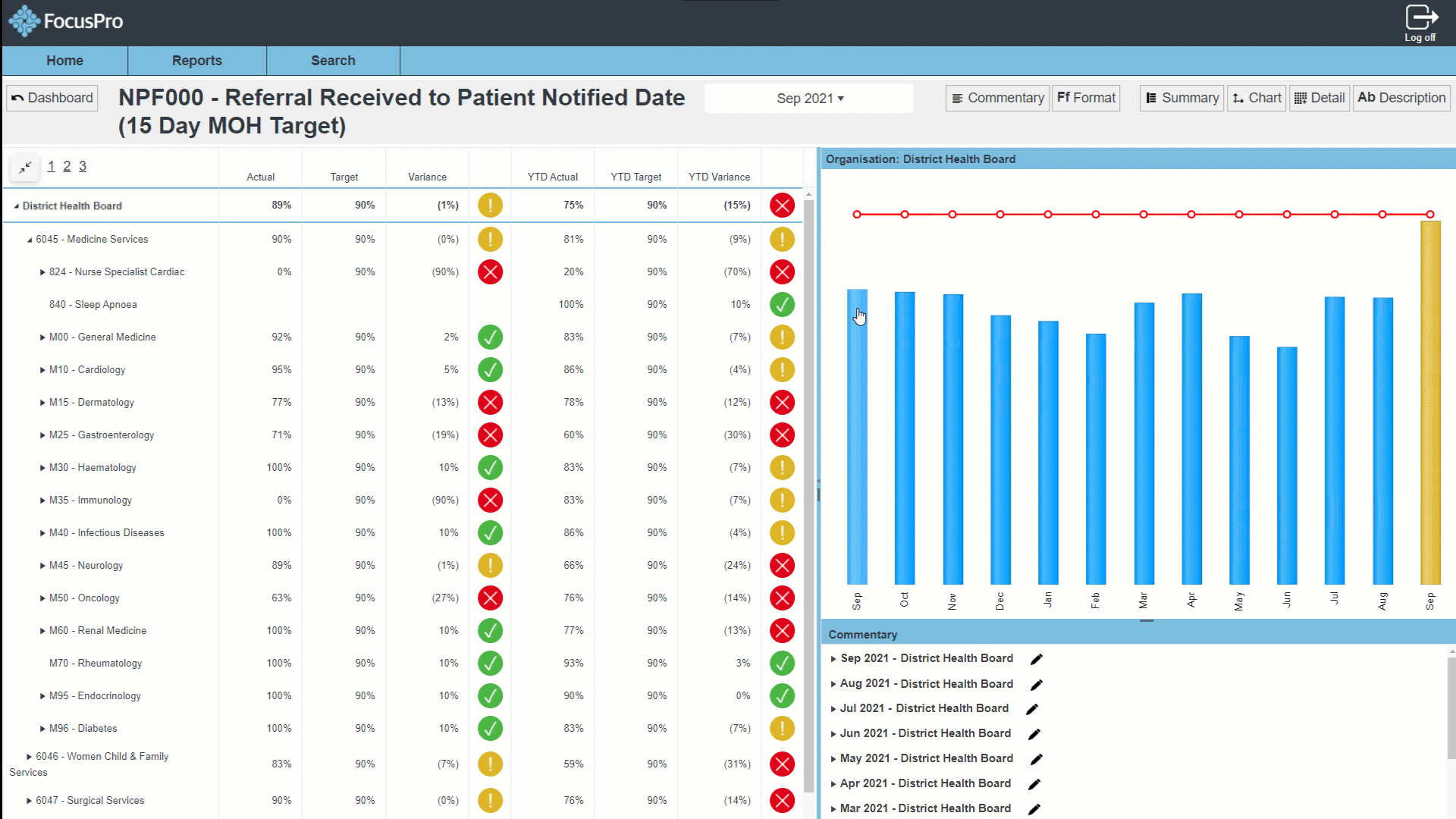Click yellow warning icon in Neurology variance row
This screenshot has width=1456, height=819.
point(490,566)
